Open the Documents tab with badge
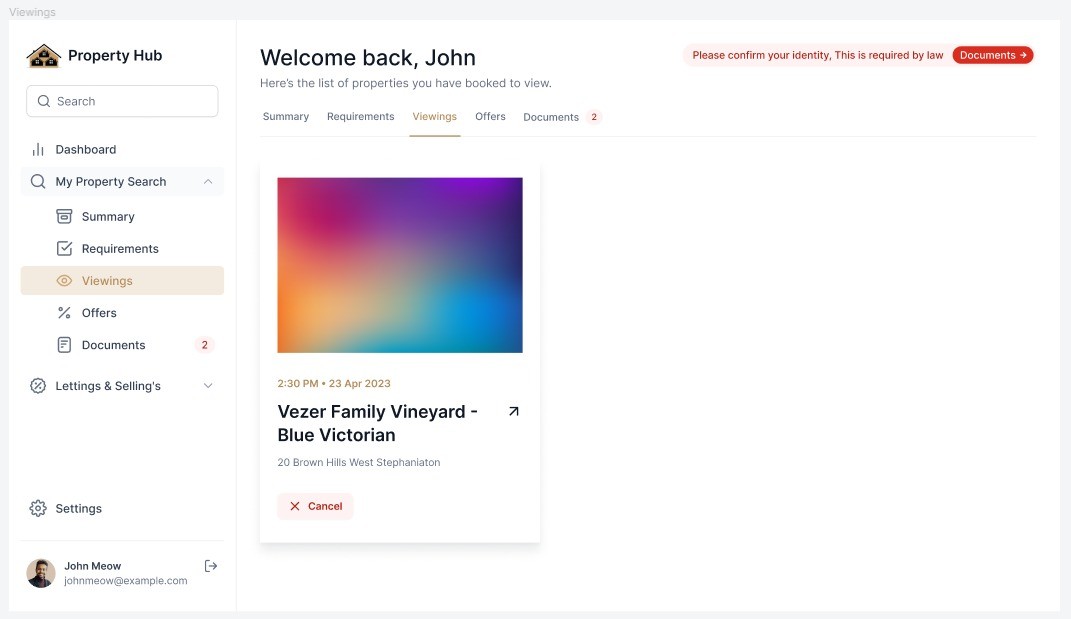The height and width of the screenshot is (619, 1071). pyautogui.click(x=562, y=117)
